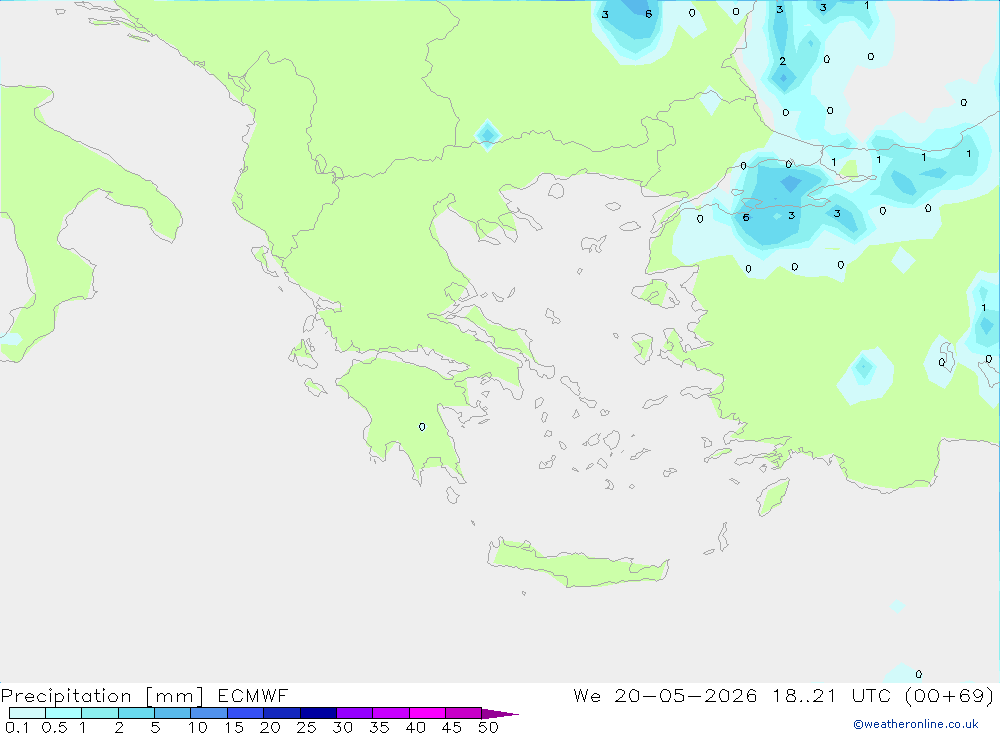Click the small blue precipitation diamond on the northern Greek border

[487, 135]
